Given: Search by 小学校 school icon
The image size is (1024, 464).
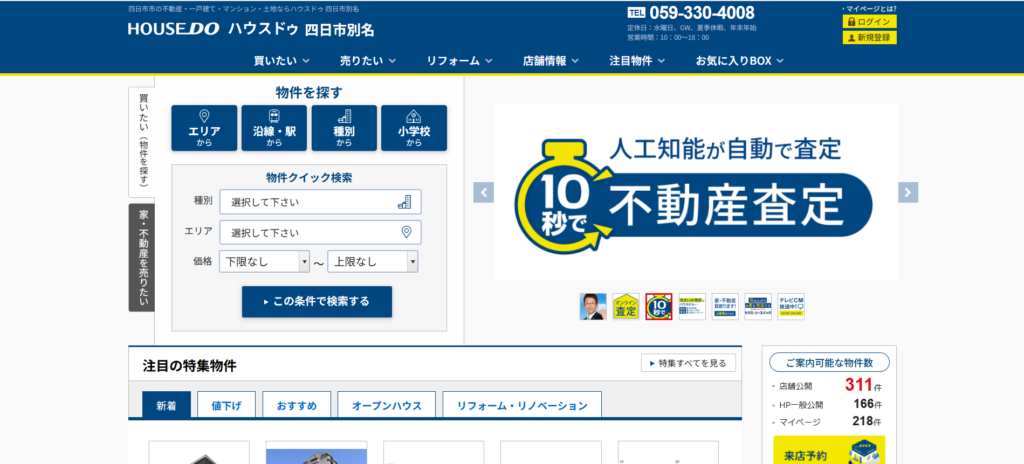Looking at the screenshot, I should click(x=414, y=116).
